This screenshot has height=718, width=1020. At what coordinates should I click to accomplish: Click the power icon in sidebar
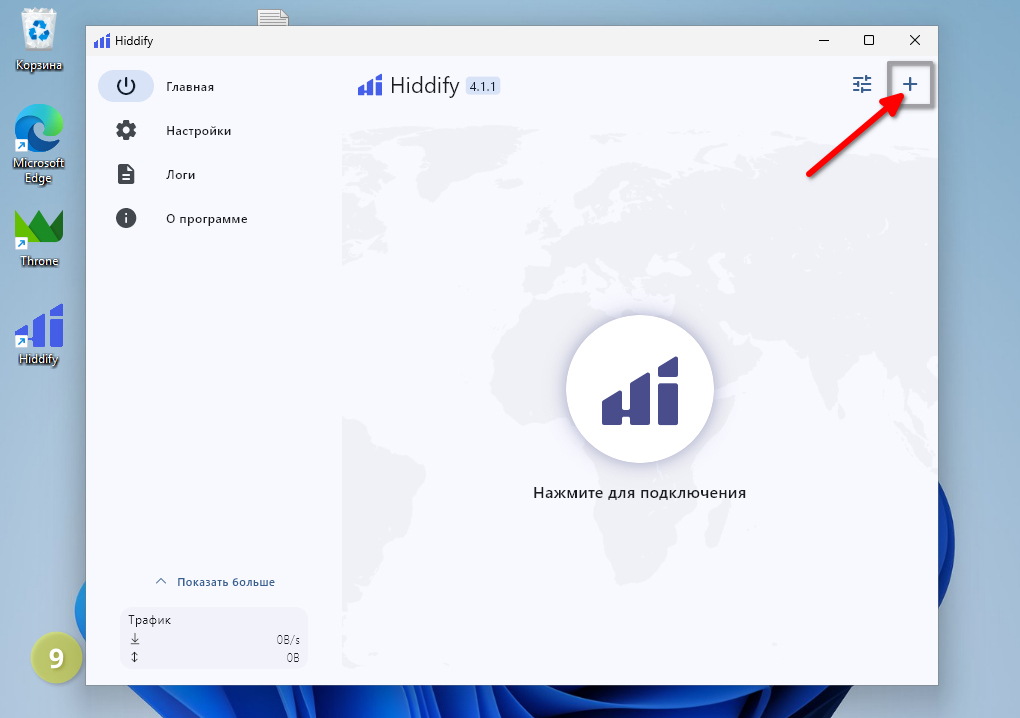tap(126, 86)
